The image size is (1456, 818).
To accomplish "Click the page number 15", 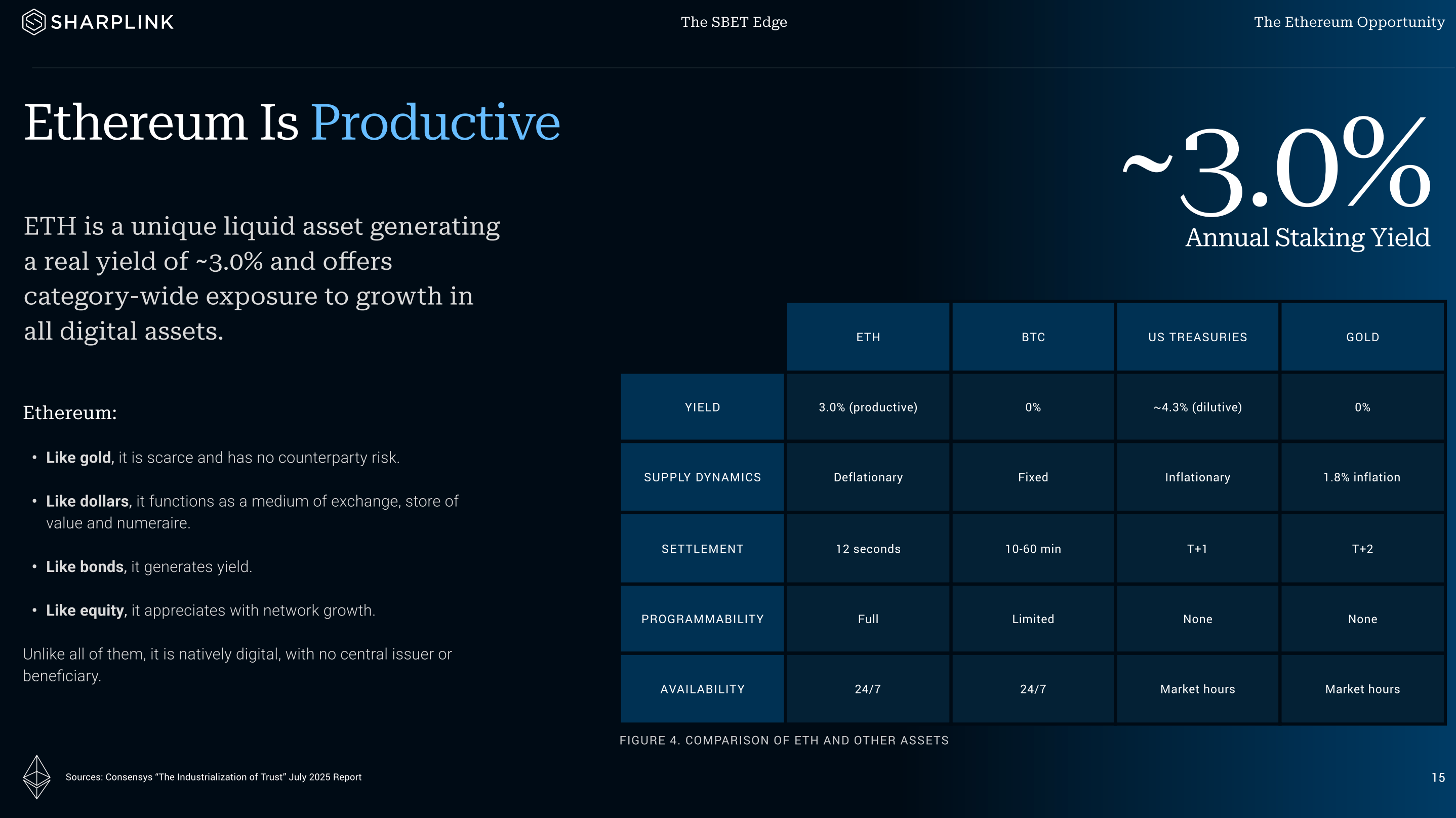I will [x=1438, y=778].
